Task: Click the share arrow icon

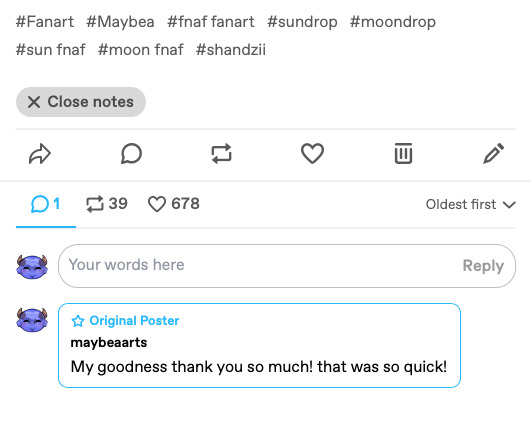Action: pos(40,154)
